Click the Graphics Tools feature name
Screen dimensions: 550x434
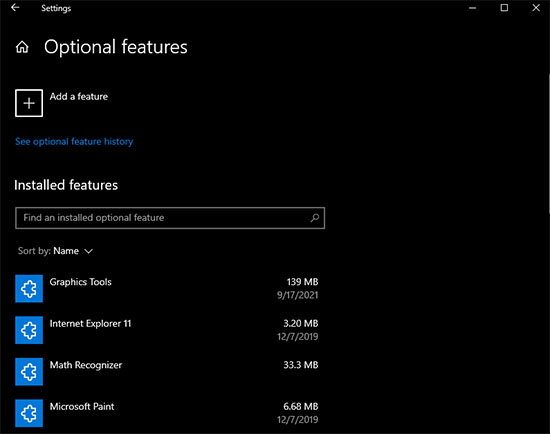(x=80, y=282)
